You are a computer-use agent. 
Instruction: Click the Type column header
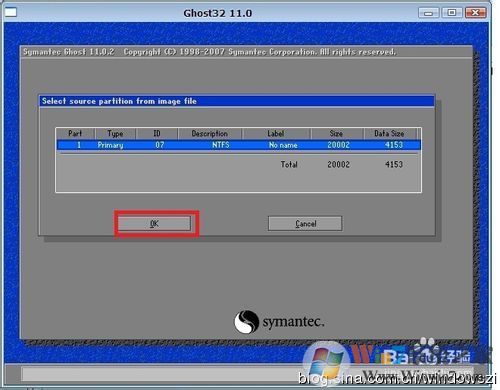click(x=115, y=133)
